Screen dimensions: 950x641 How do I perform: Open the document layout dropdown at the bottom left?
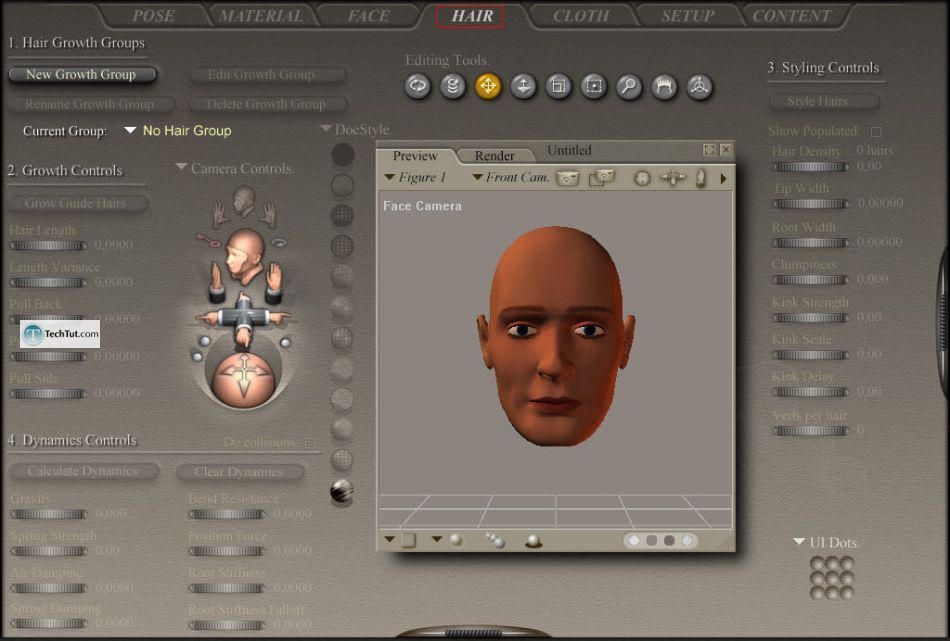click(x=390, y=539)
